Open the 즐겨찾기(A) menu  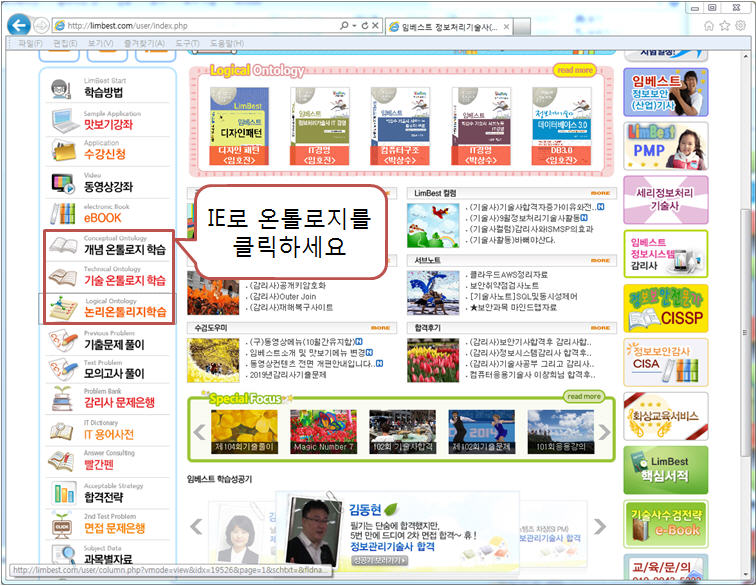[144, 43]
